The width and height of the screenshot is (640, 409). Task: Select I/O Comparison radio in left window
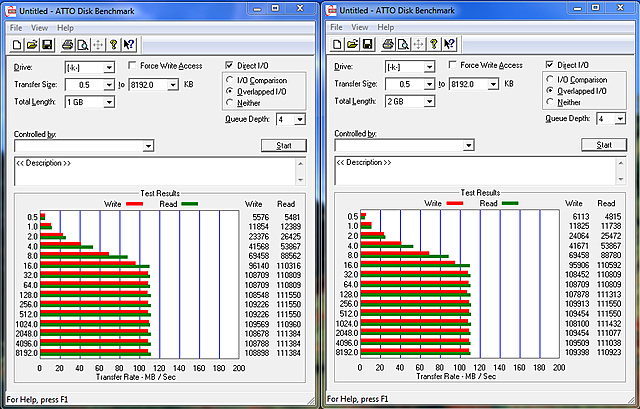pos(230,80)
